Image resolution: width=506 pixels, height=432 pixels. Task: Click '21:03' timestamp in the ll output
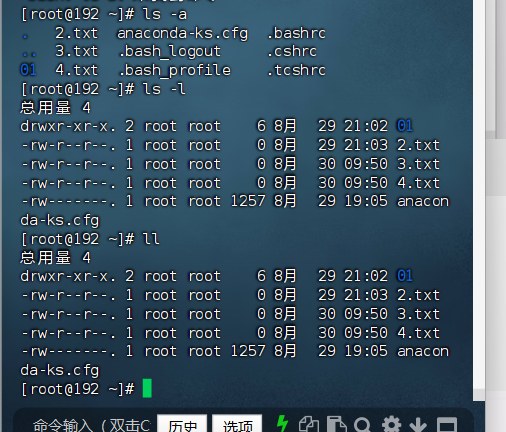coord(366,295)
